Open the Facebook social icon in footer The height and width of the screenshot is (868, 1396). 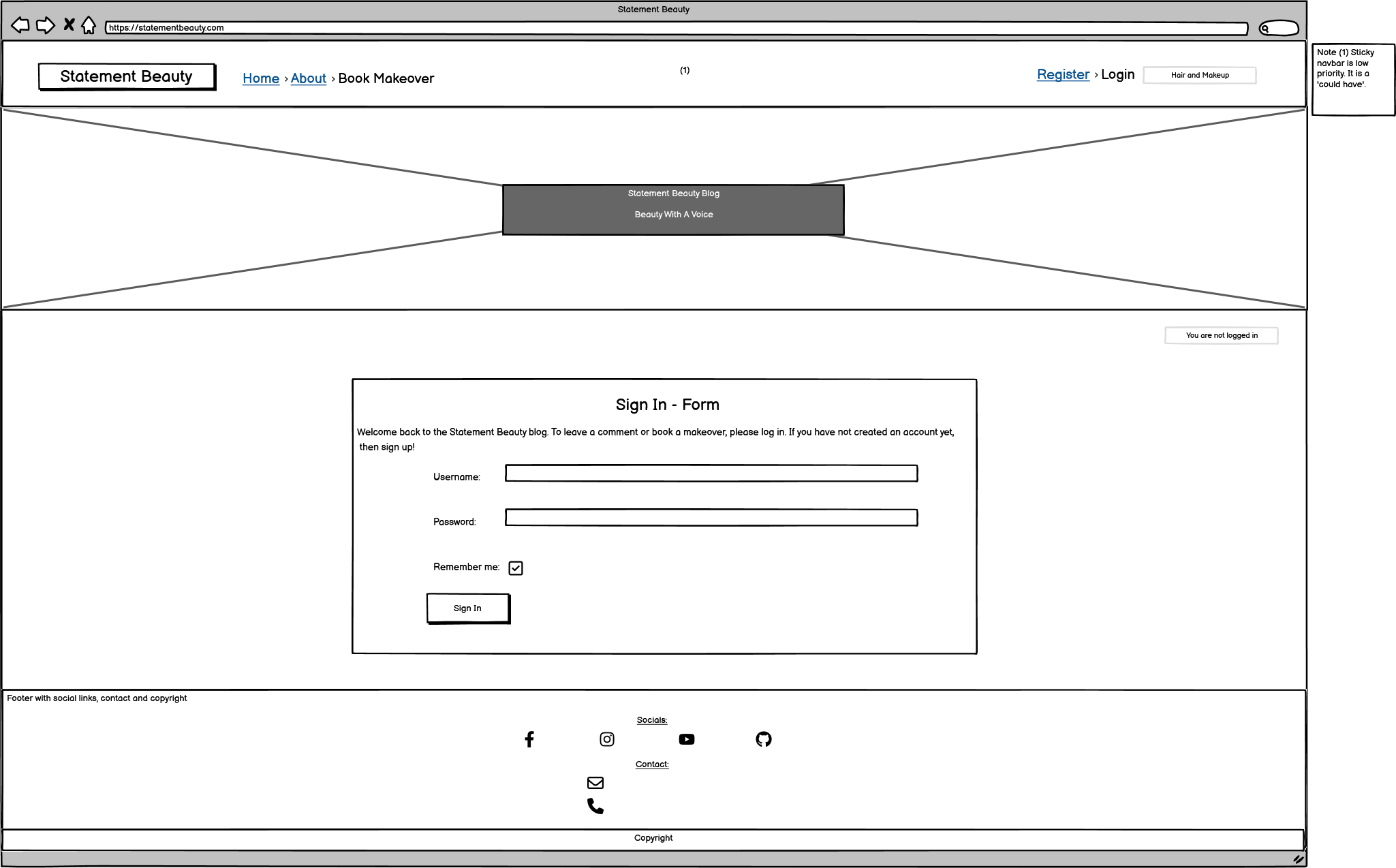529,739
